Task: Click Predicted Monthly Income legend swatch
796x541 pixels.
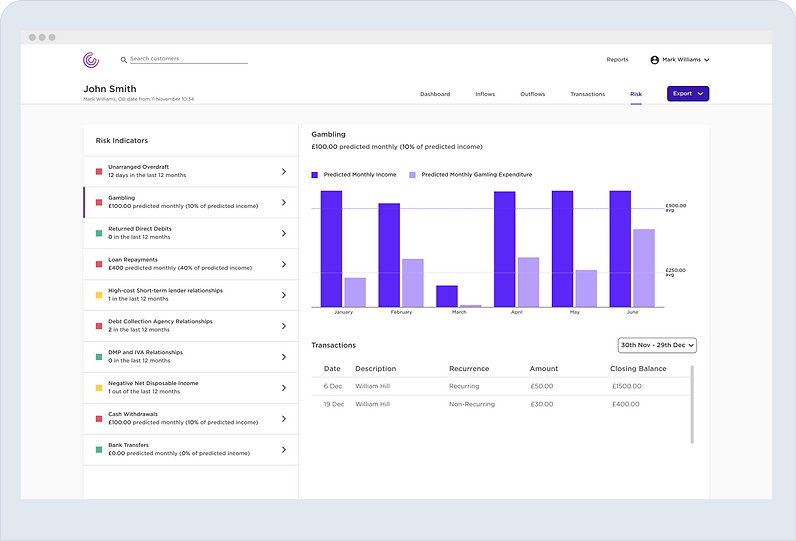Action: pos(315,175)
